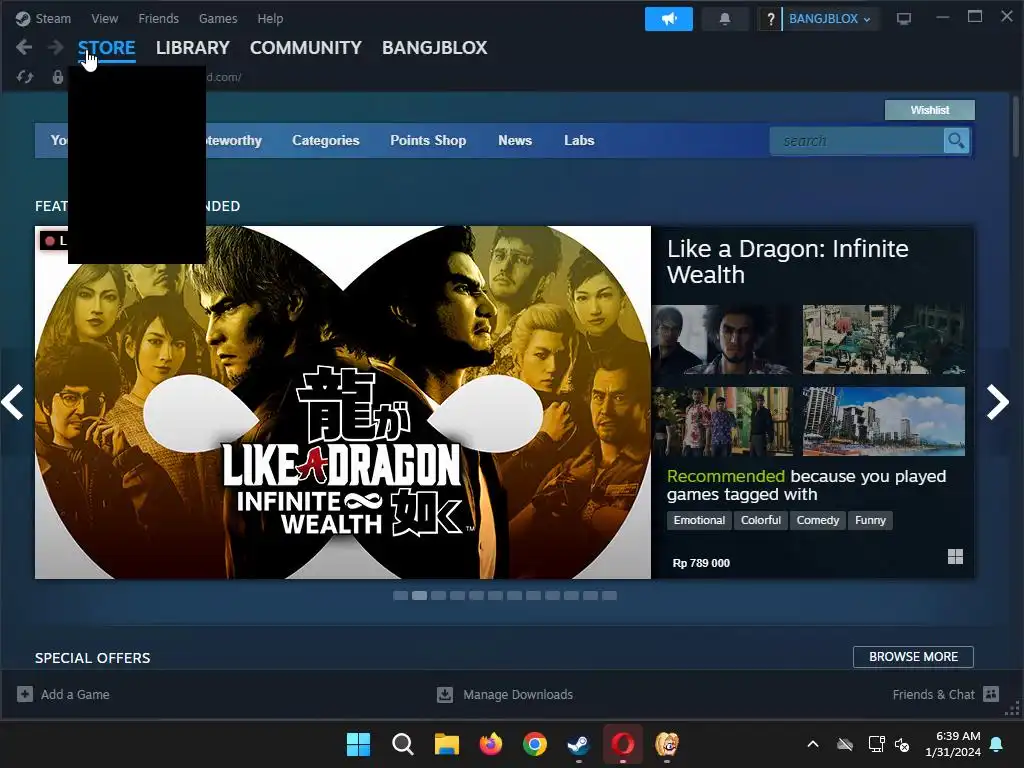The image size is (1024, 768).
Task: Click the BROWSE MORE button
Action: pyautogui.click(x=913, y=657)
